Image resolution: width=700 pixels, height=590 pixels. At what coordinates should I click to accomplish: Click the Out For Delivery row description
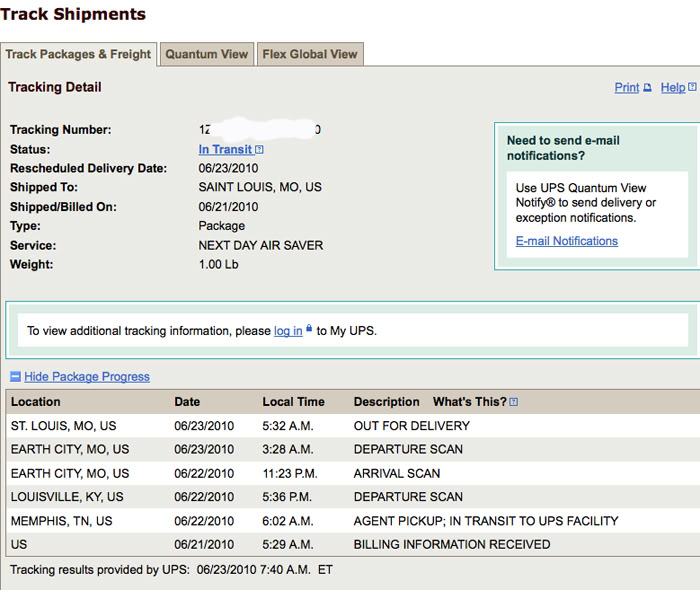point(411,426)
